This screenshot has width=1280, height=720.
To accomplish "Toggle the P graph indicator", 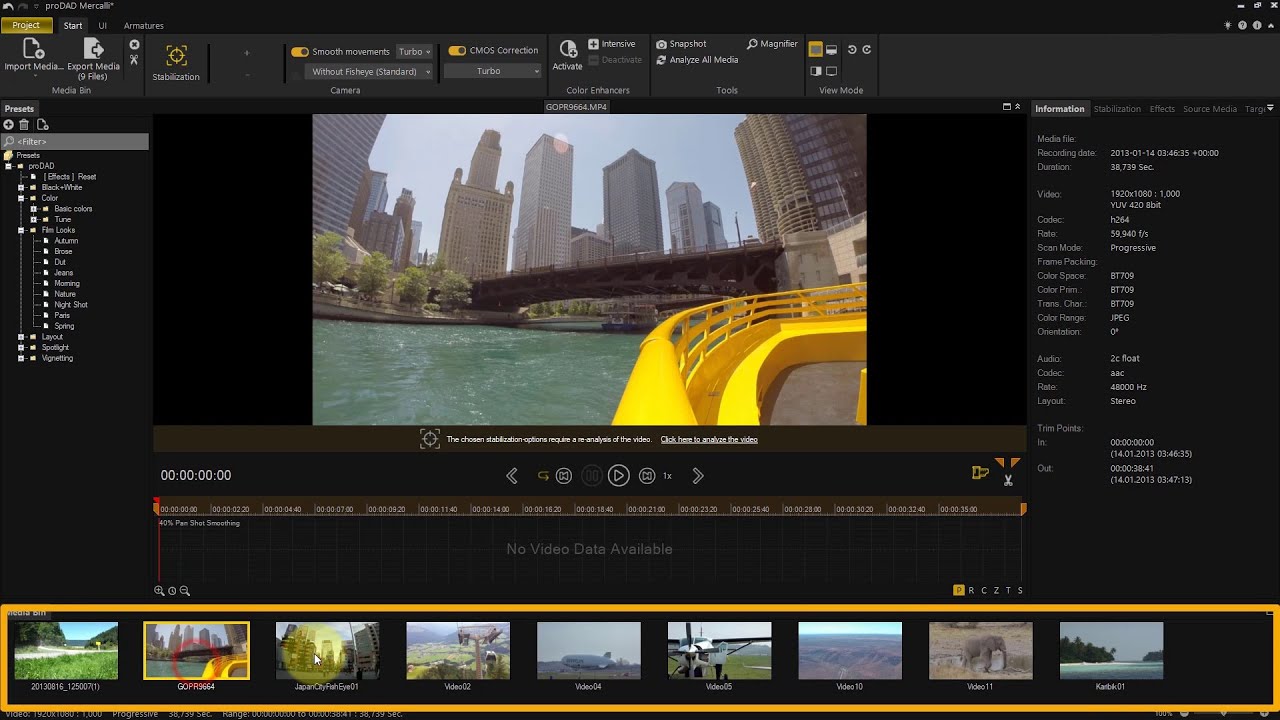I will (x=958, y=591).
